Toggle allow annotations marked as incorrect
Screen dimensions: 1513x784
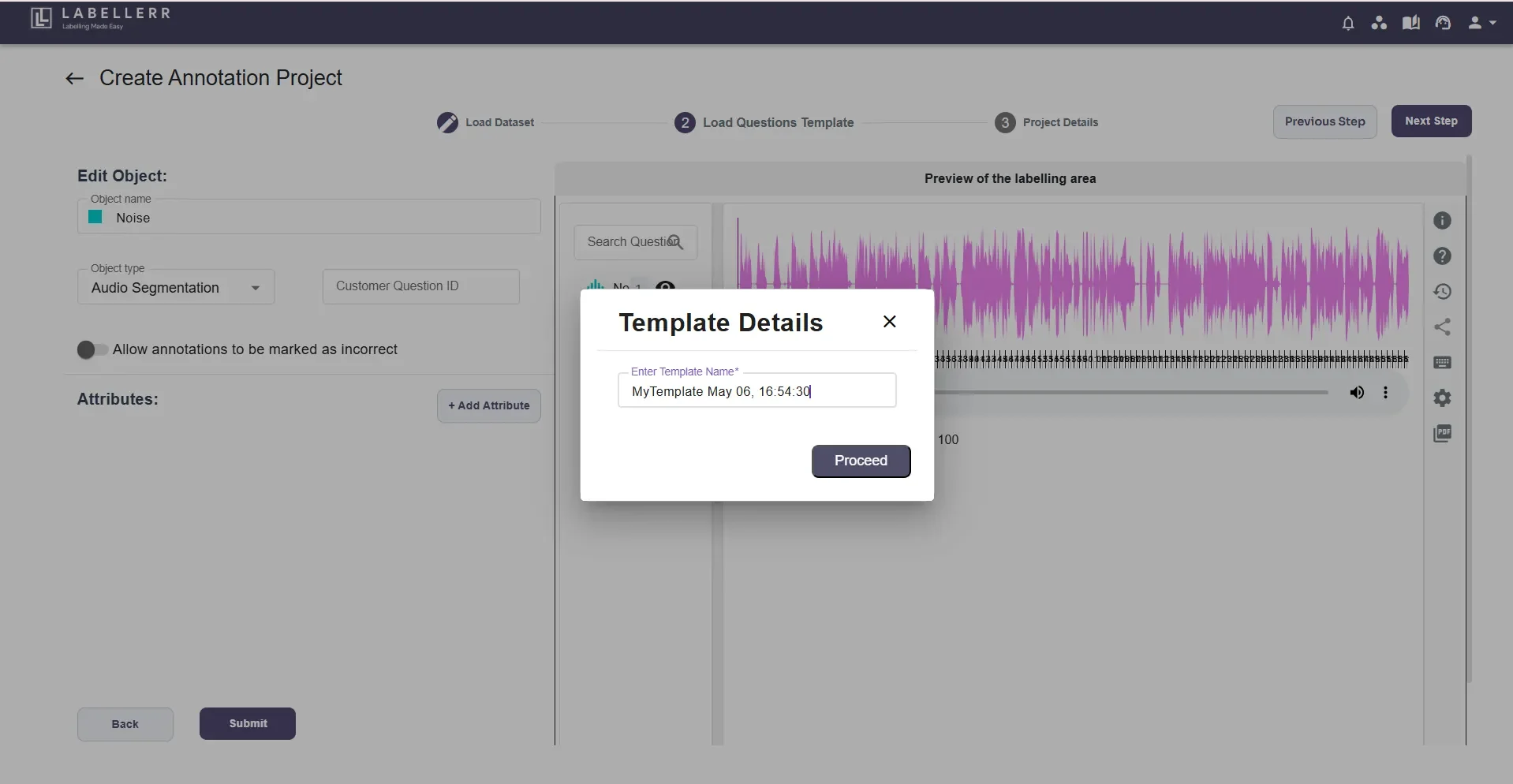(x=92, y=349)
